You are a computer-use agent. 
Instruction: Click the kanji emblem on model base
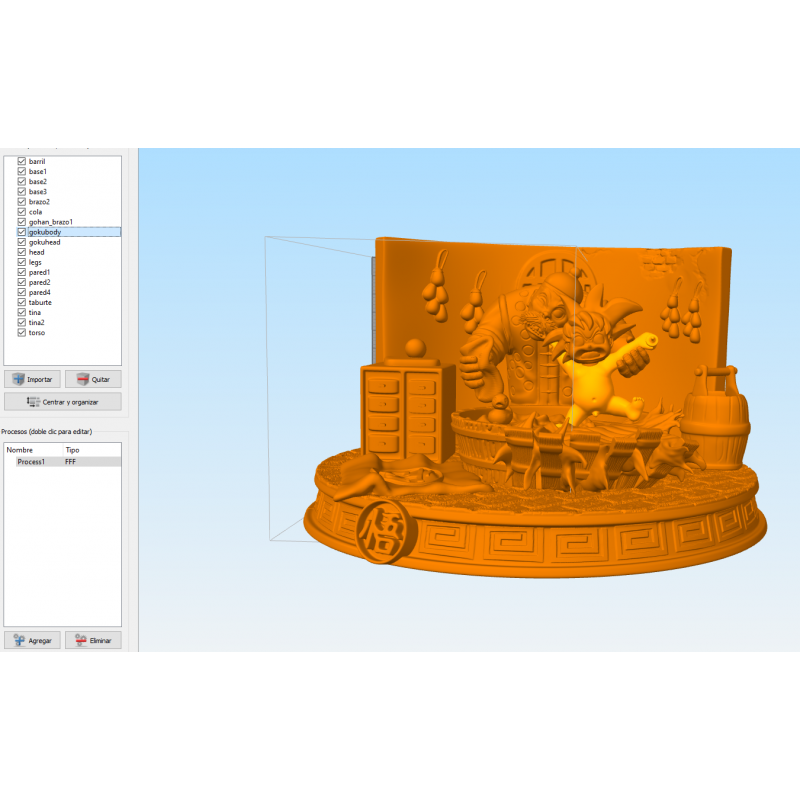point(379,529)
